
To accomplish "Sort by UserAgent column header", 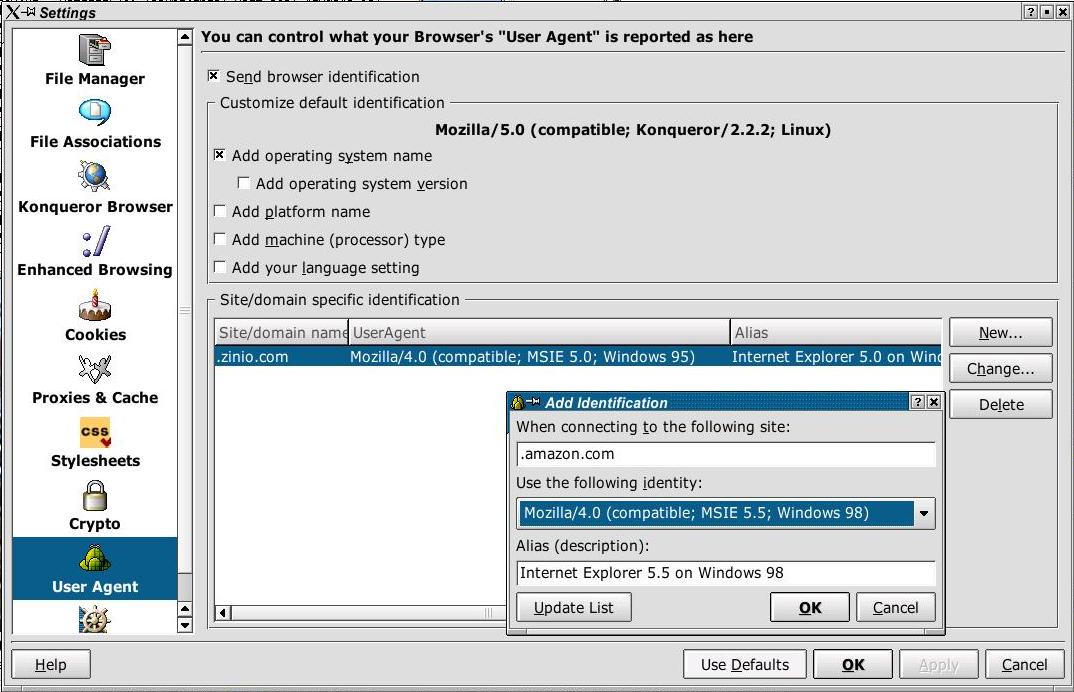I will tap(539, 332).
